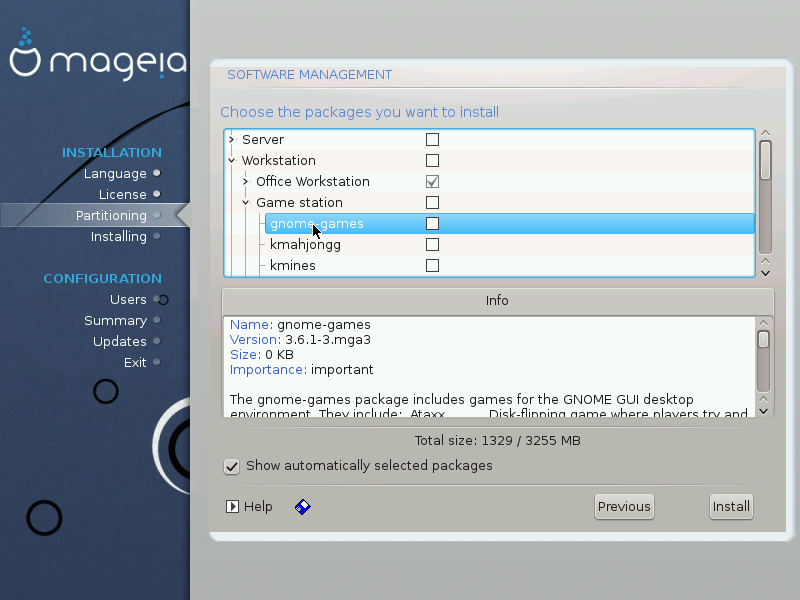Click the floppy disk save/load selection icon
This screenshot has width=800, height=600.
tap(303, 507)
